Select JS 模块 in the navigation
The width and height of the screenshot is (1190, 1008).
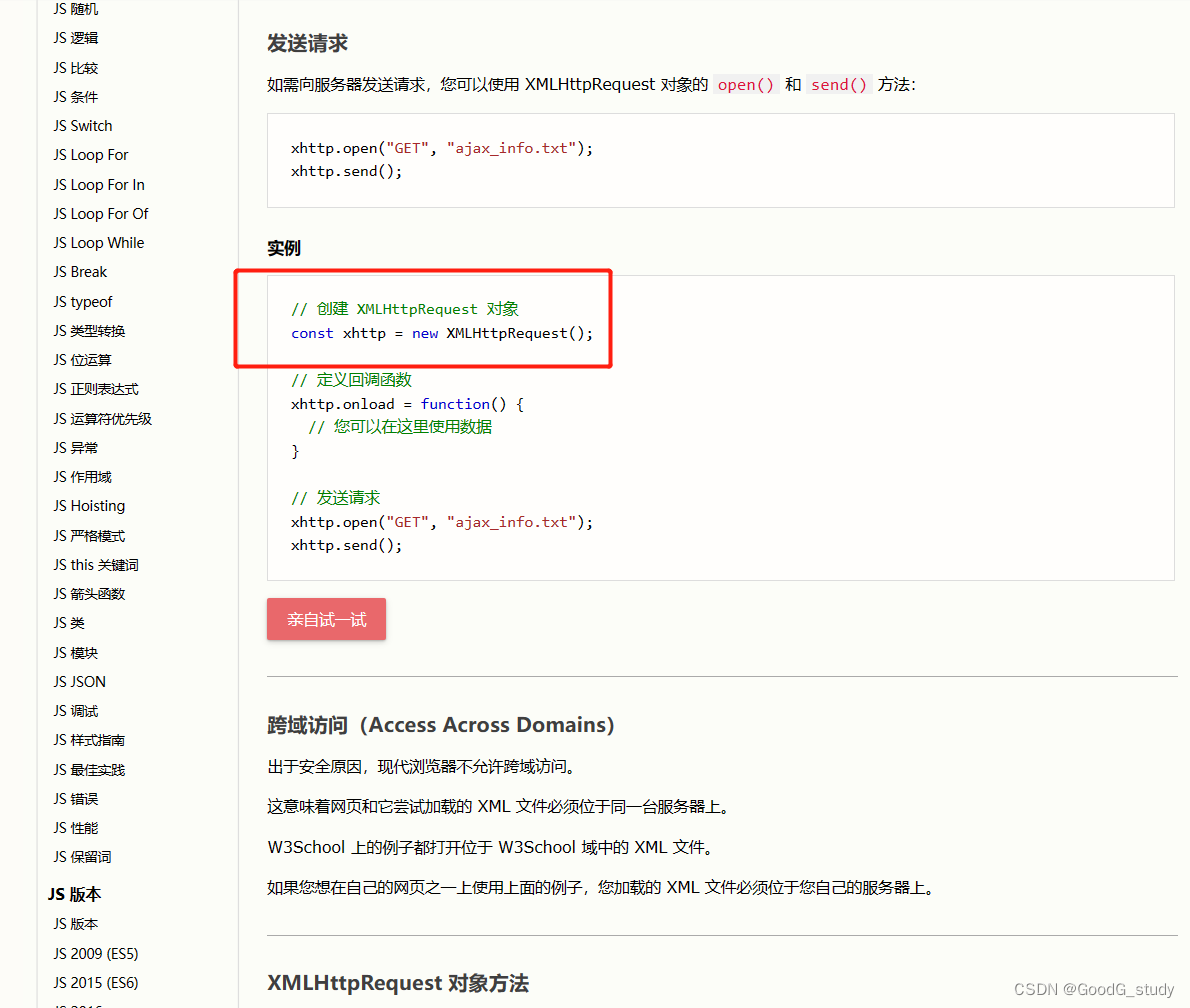click(x=78, y=652)
